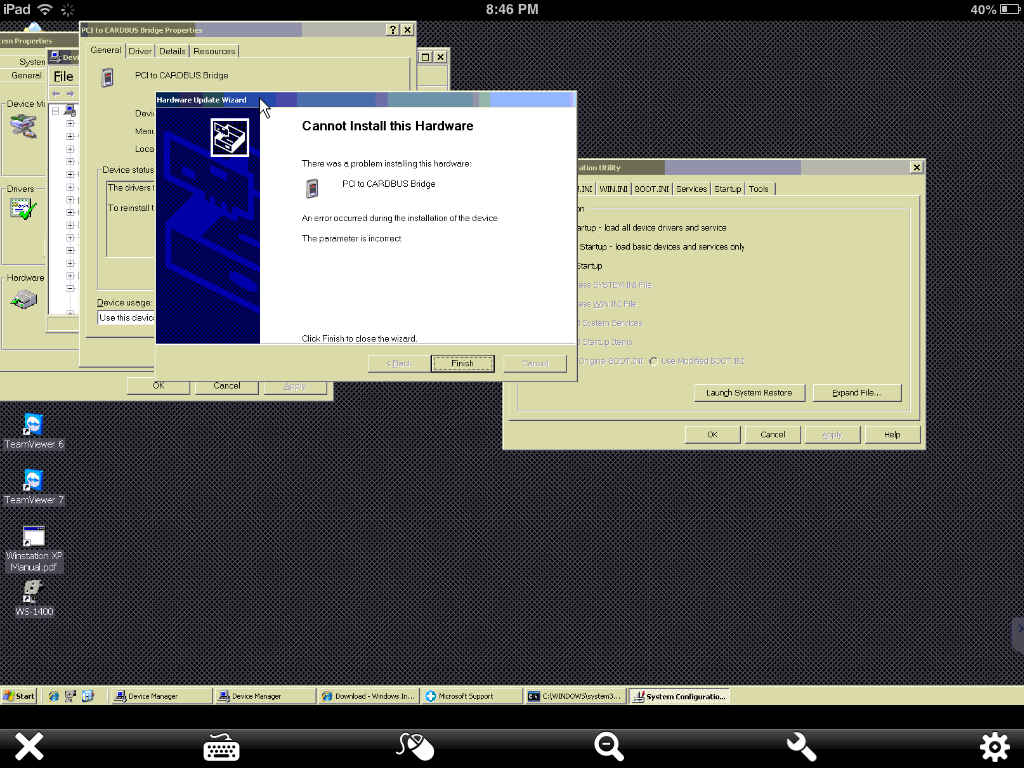Switch to the BOOT.INI tab
This screenshot has height=768, width=1024.
click(651, 188)
